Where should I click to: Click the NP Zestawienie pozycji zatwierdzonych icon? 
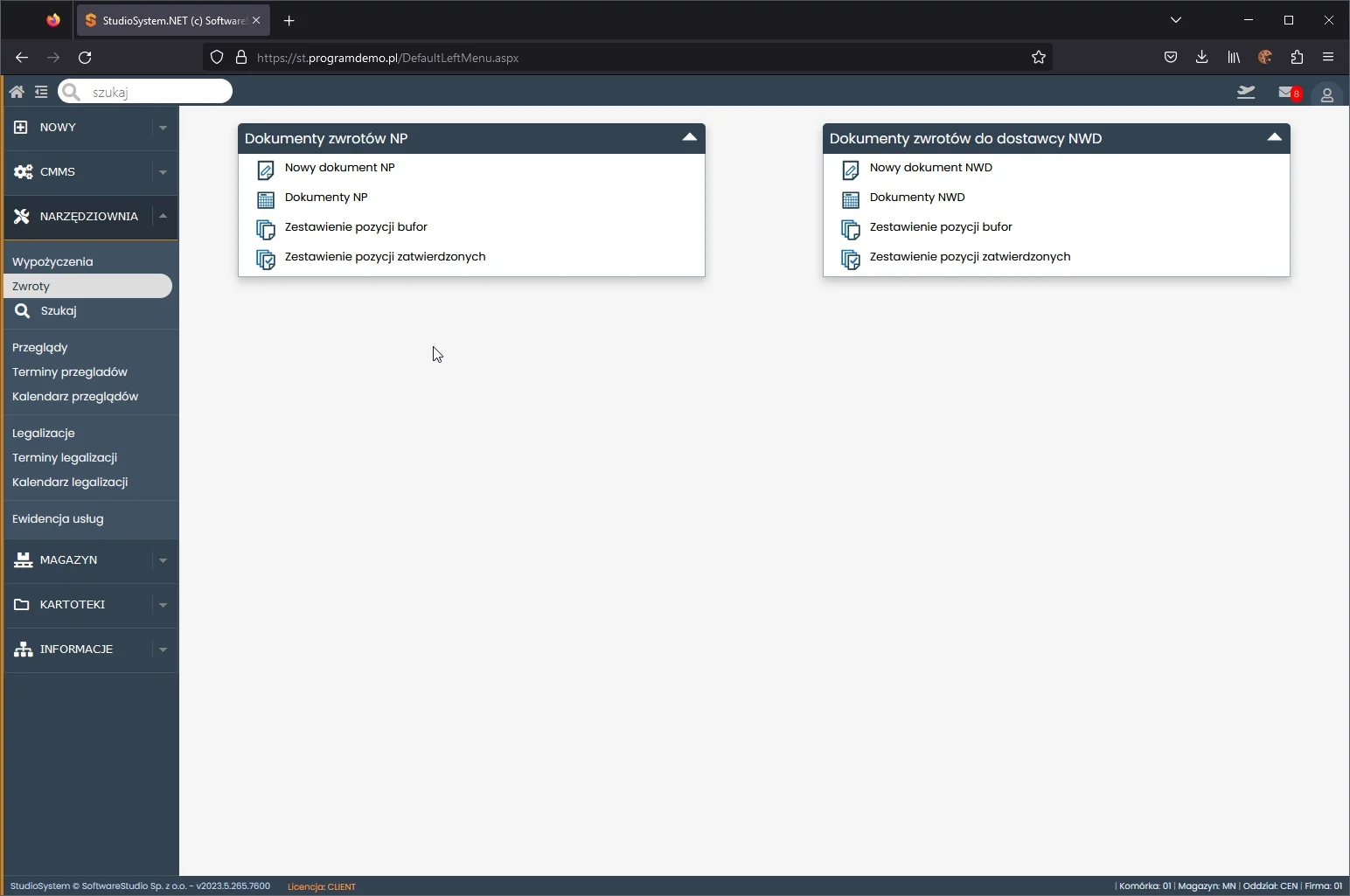click(266, 259)
